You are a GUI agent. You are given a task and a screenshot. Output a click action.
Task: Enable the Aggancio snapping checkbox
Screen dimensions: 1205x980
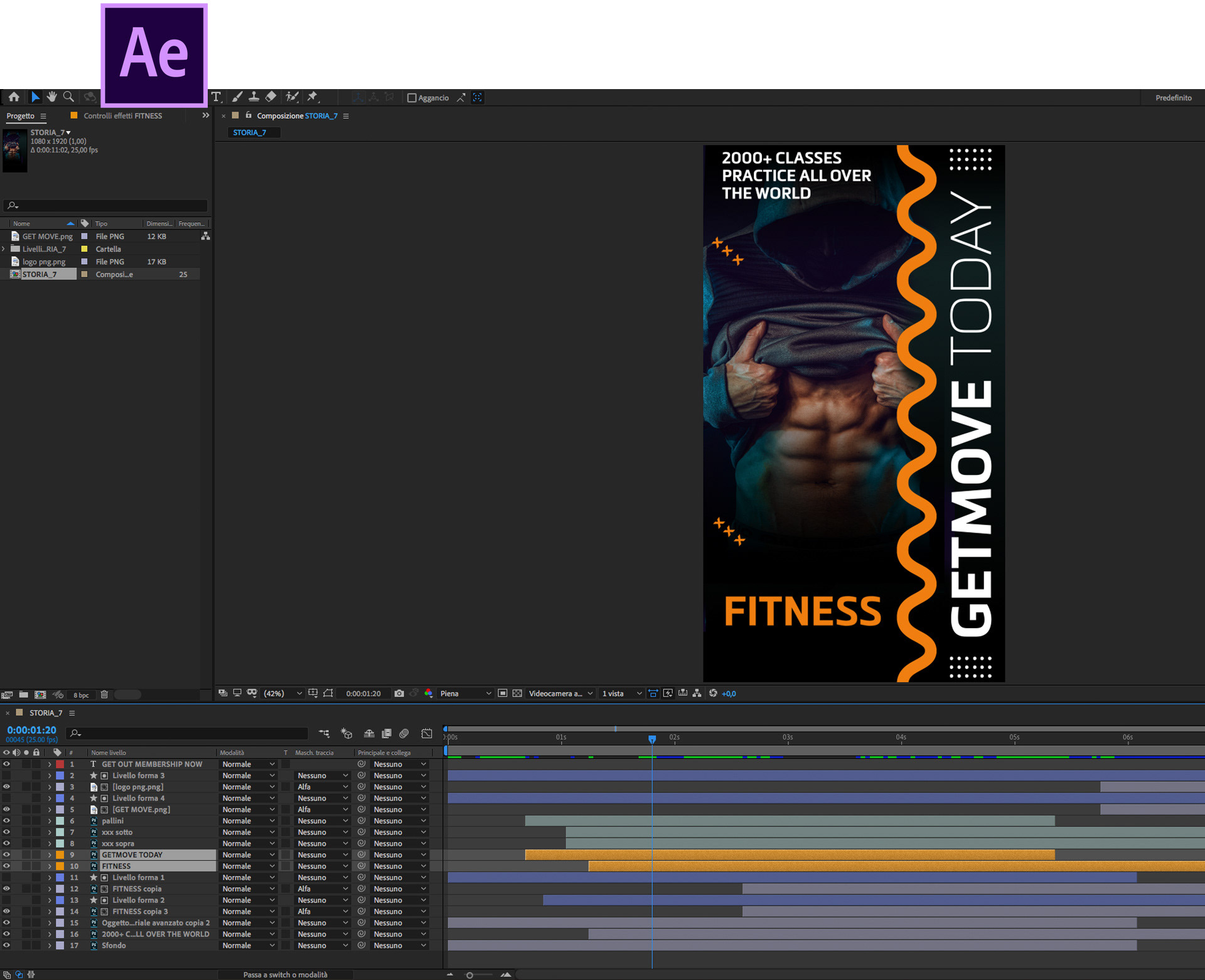point(412,98)
